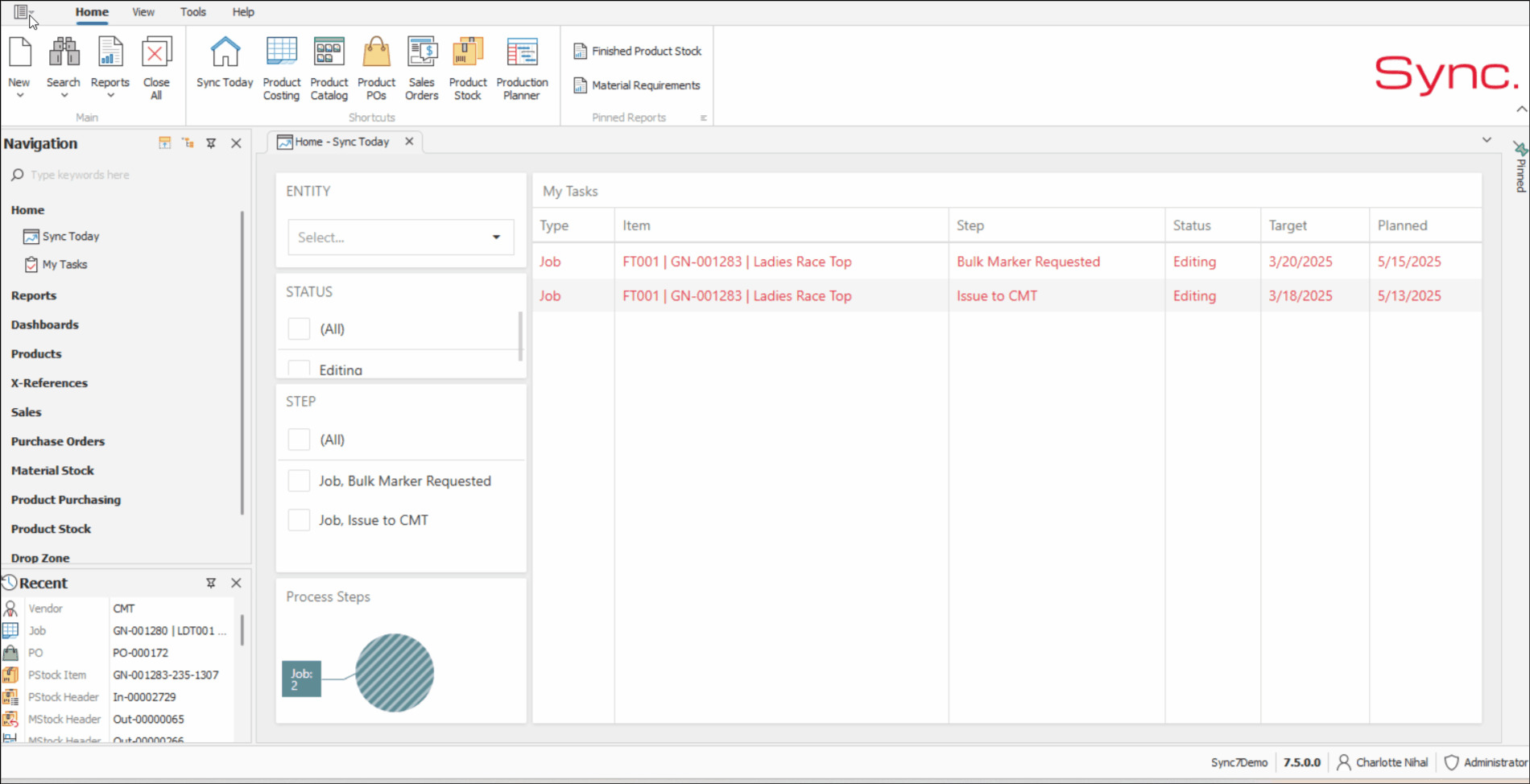Open the Pinned Reports options launcher
1530x784 pixels.
tap(703, 118)
